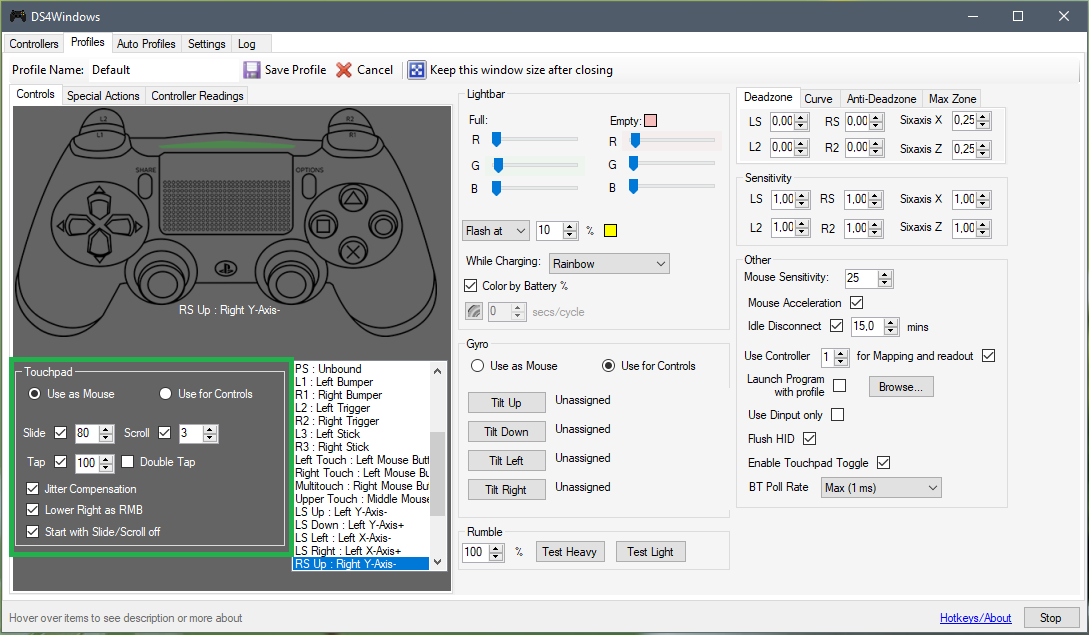The height and width of the screenshot is (635, 1089).
Task: Click the SHARE button on controller image
Action: coord(145,185)
